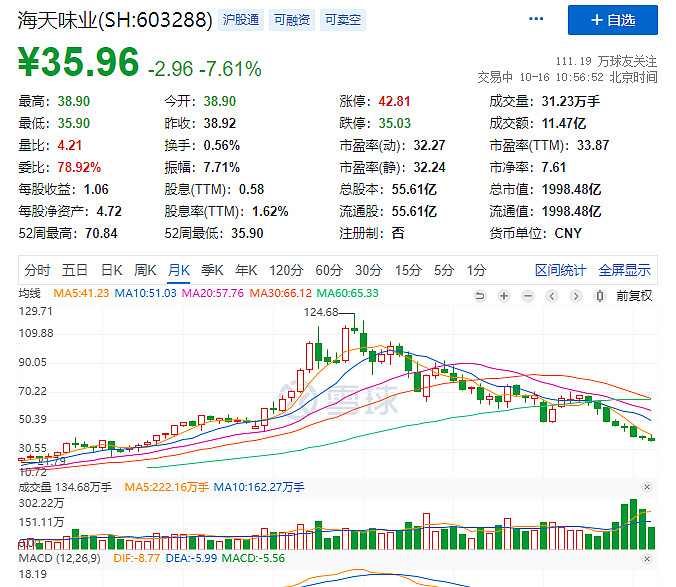
Task: Click the DIF:-8.77 indicator value
Action: tap(137, 558)
